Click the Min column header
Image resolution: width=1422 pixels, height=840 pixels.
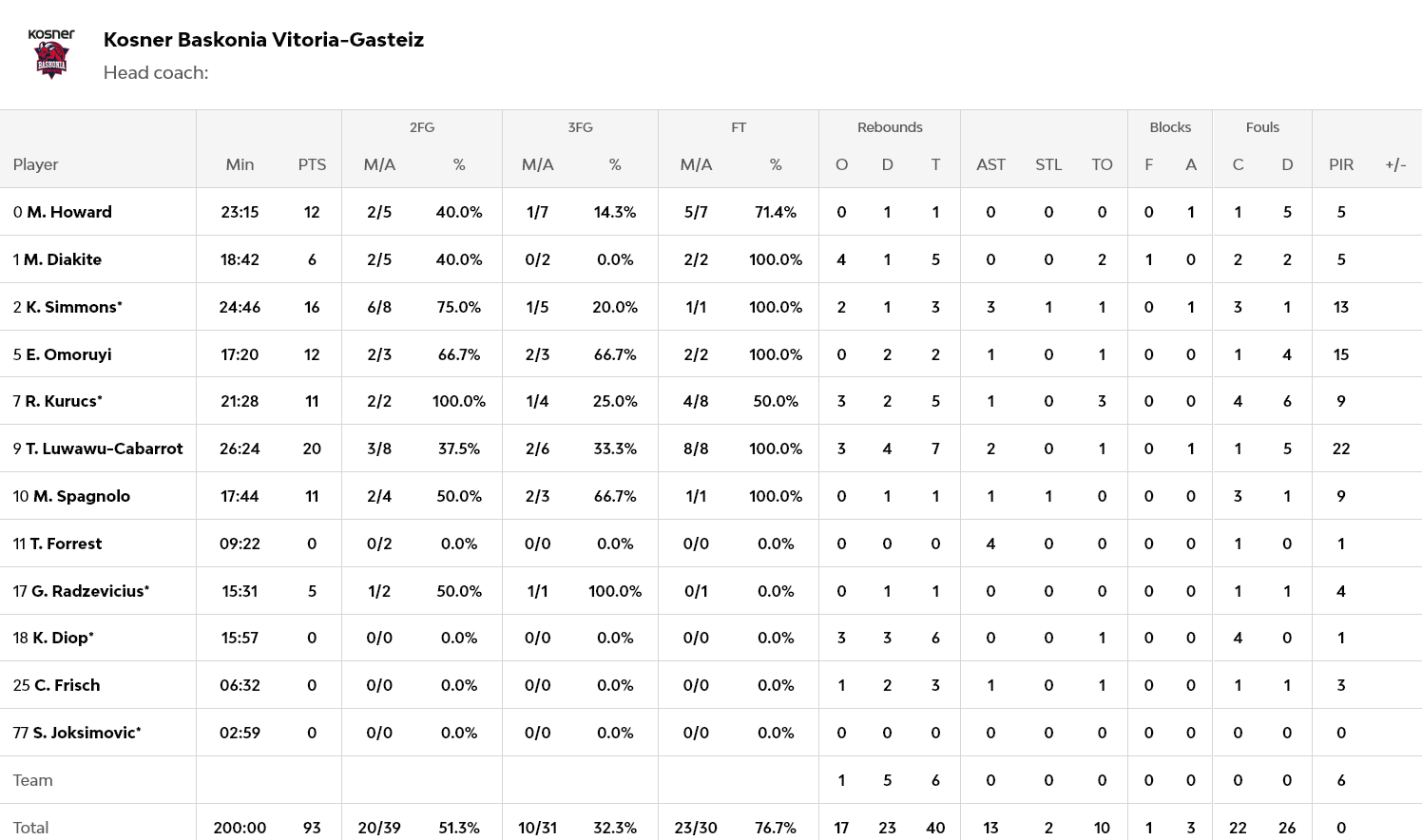pos(240,164)
